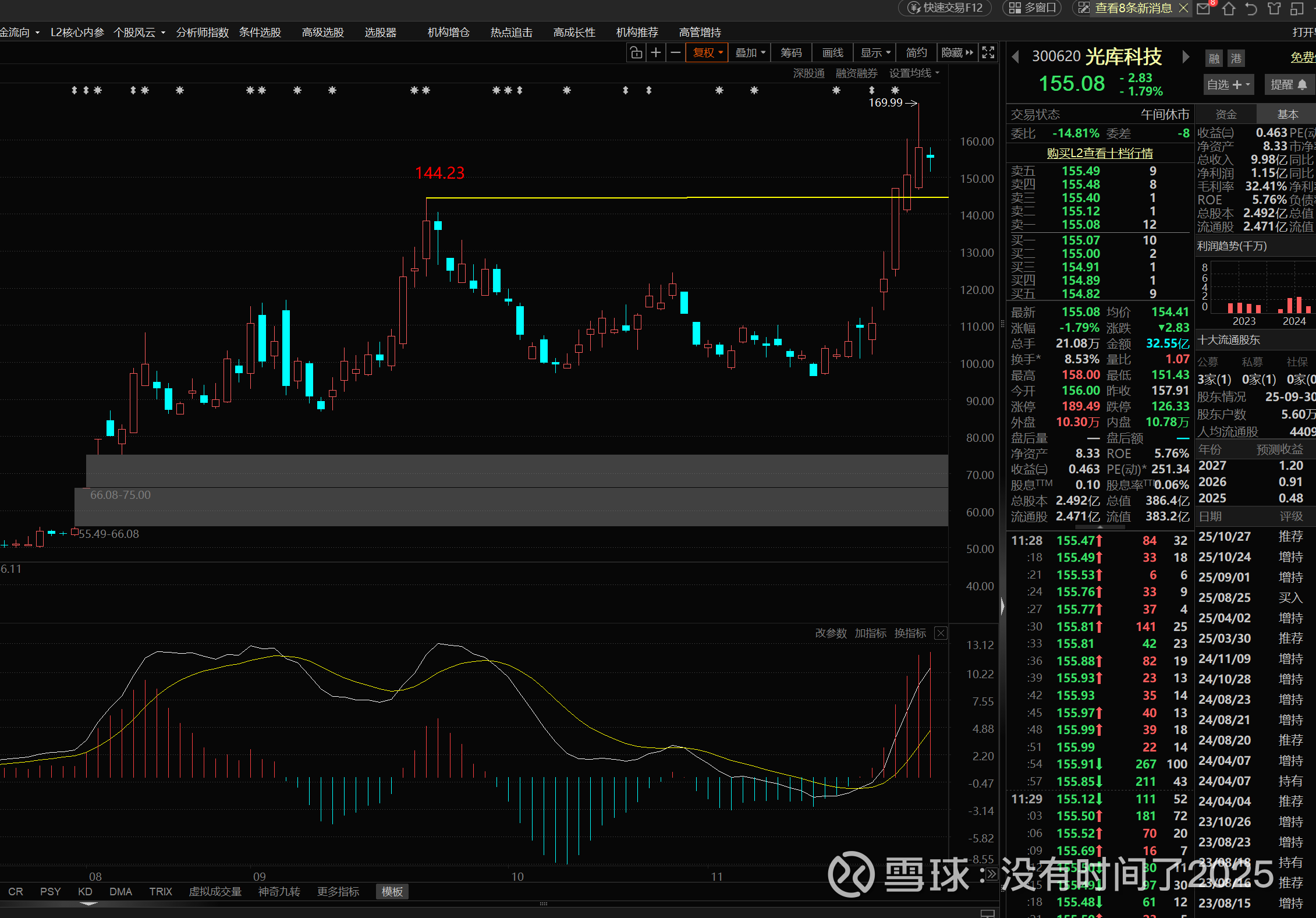Open the 设置均线 dropdown
1316x918 pixels.
914,73
